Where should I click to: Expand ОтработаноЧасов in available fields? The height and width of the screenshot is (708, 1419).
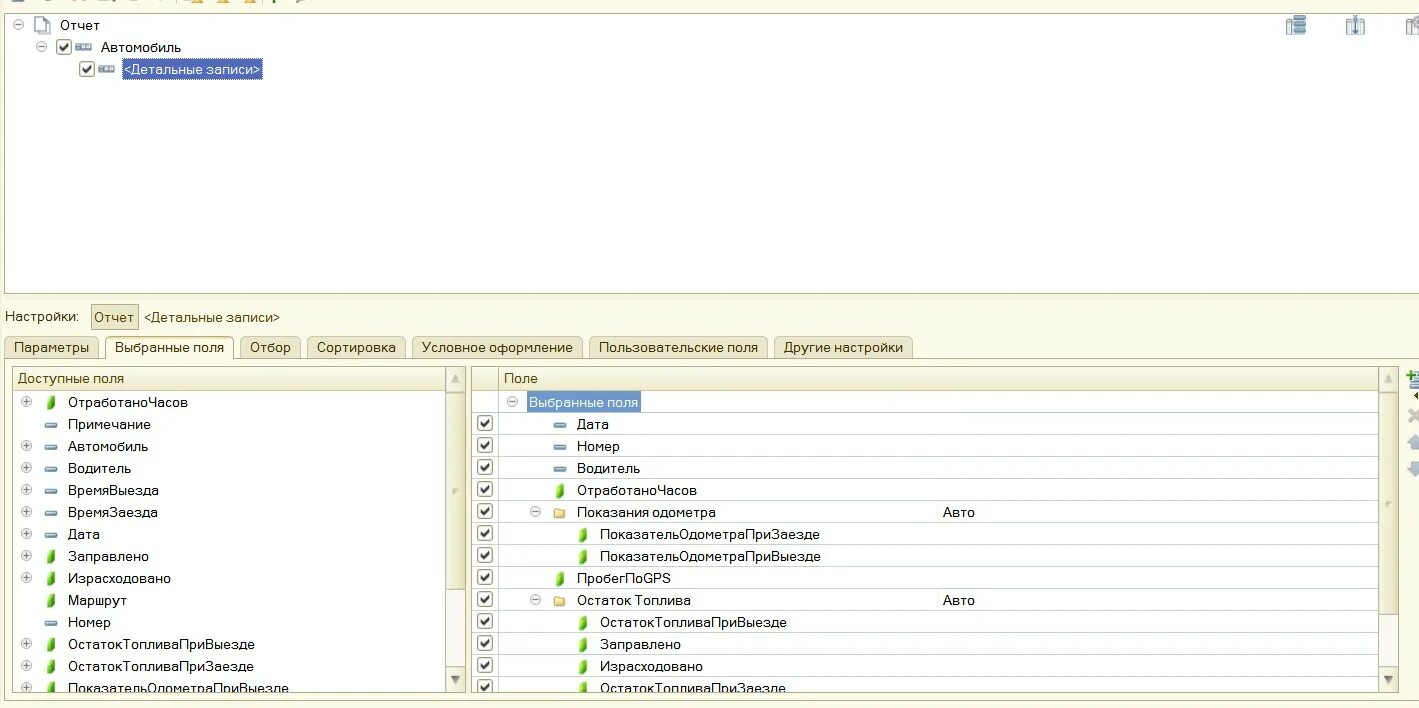(26, 402)
